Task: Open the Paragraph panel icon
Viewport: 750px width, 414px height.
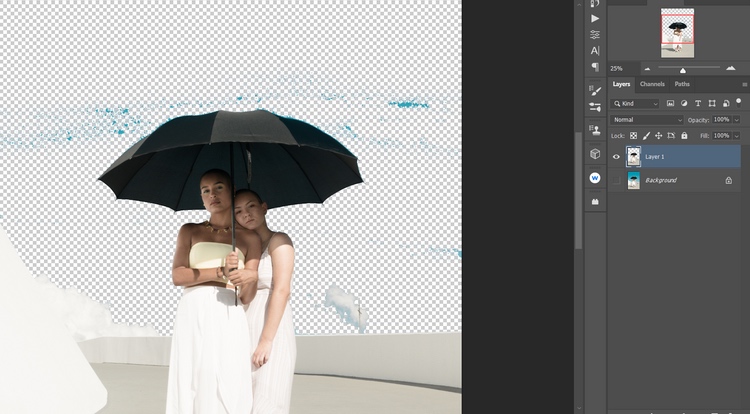Action: (x=595, y=67)
